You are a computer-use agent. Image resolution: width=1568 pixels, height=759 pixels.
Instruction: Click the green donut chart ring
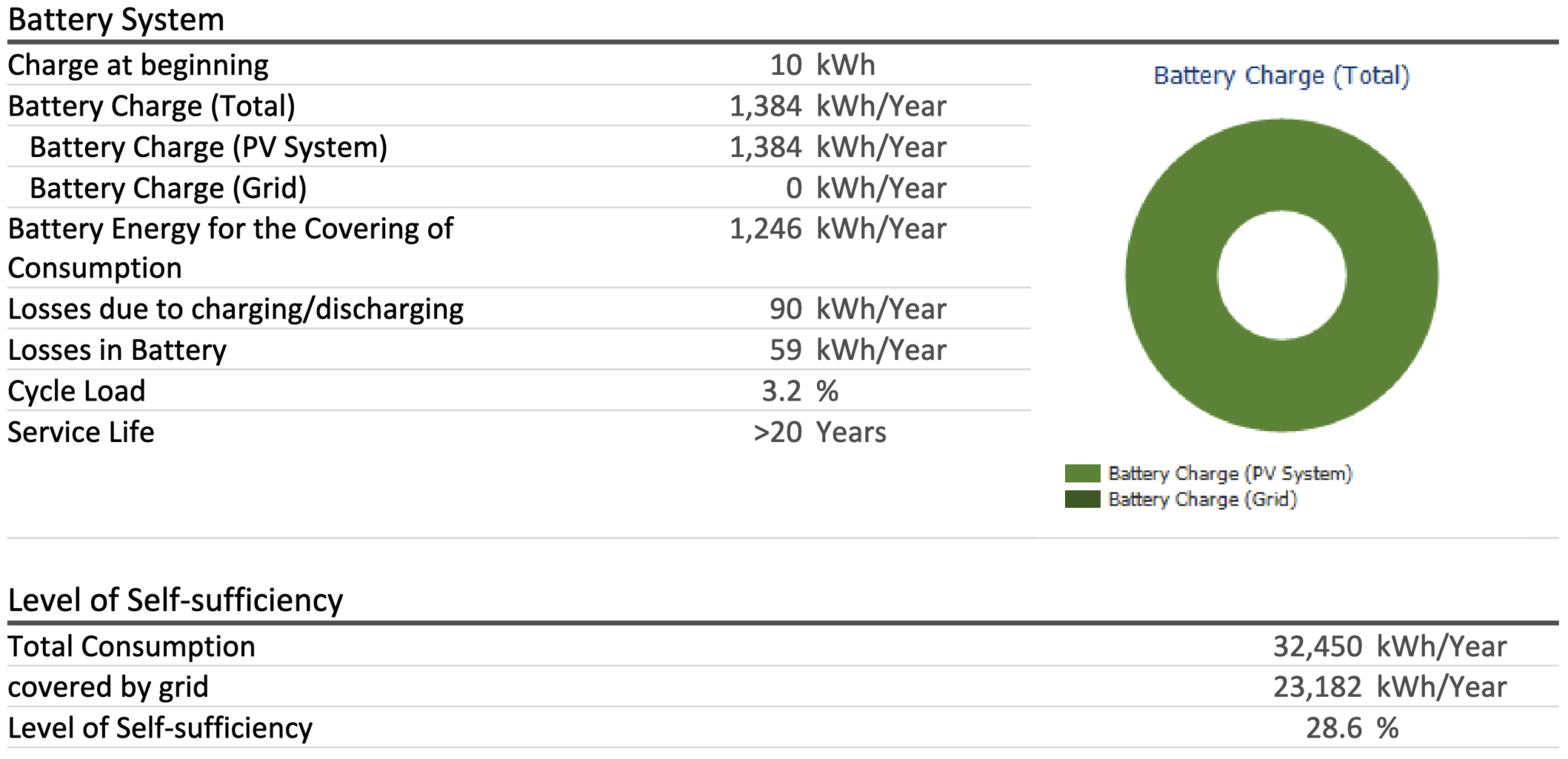tap(1171, 276)
